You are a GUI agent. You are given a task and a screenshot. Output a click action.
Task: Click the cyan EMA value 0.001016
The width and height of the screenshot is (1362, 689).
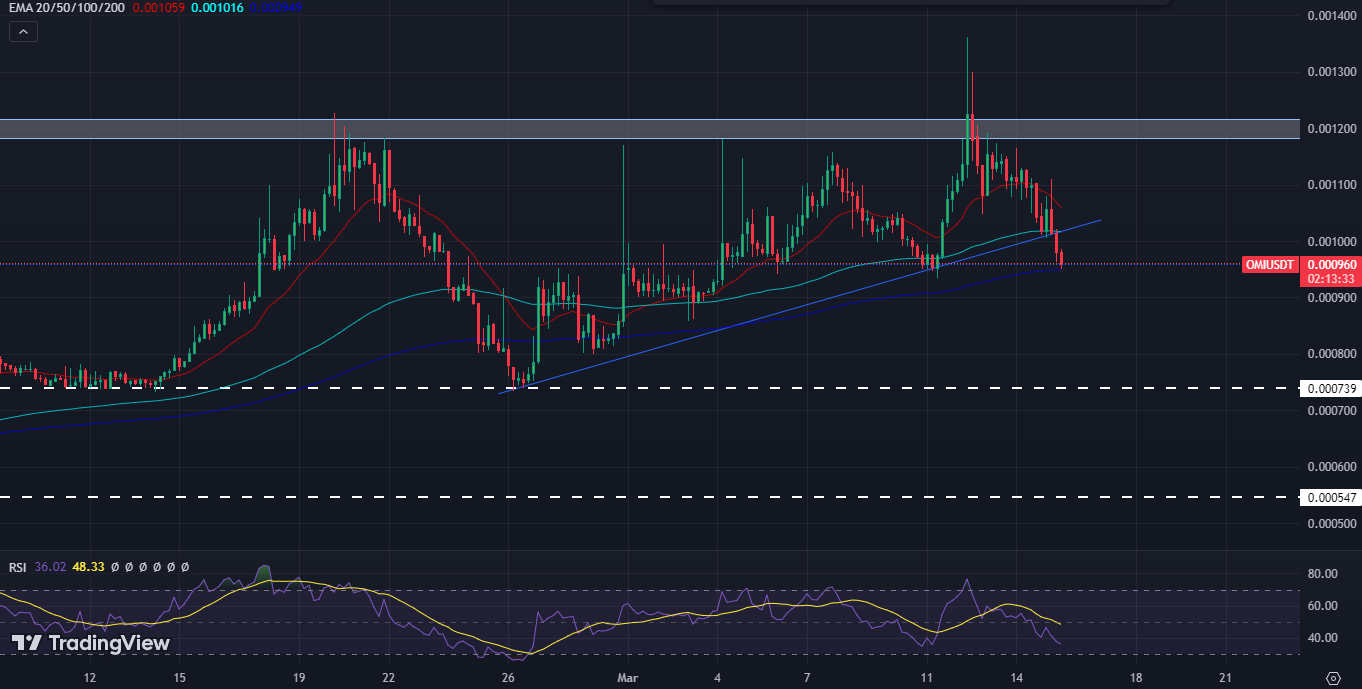pos(218,8)
